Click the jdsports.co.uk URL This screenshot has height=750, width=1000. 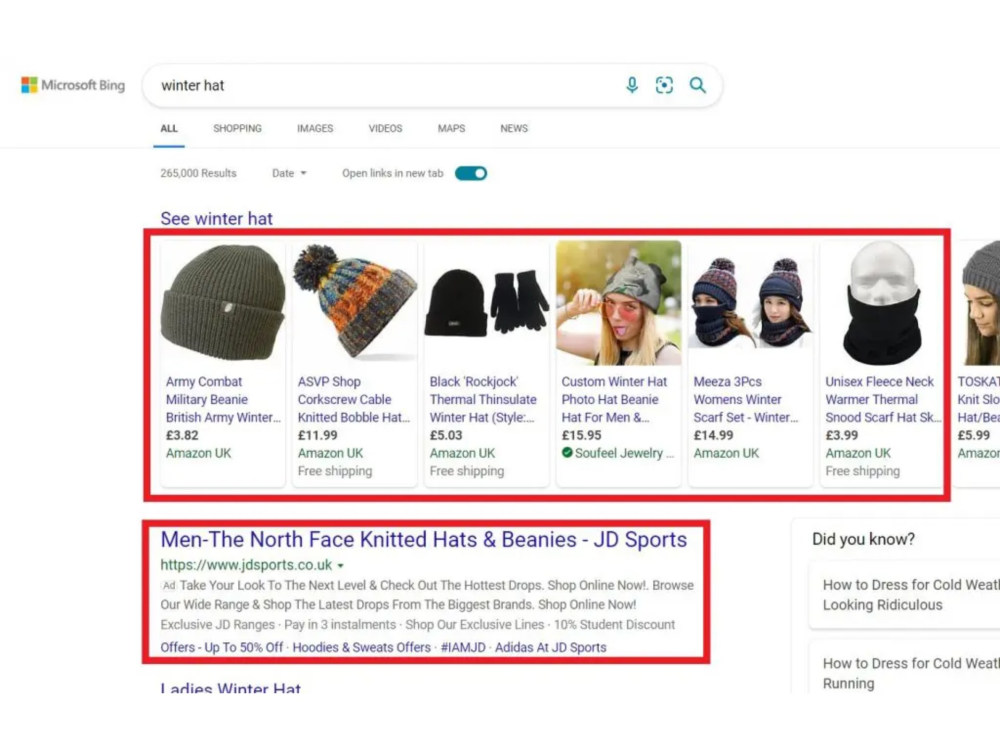(246, 565)
